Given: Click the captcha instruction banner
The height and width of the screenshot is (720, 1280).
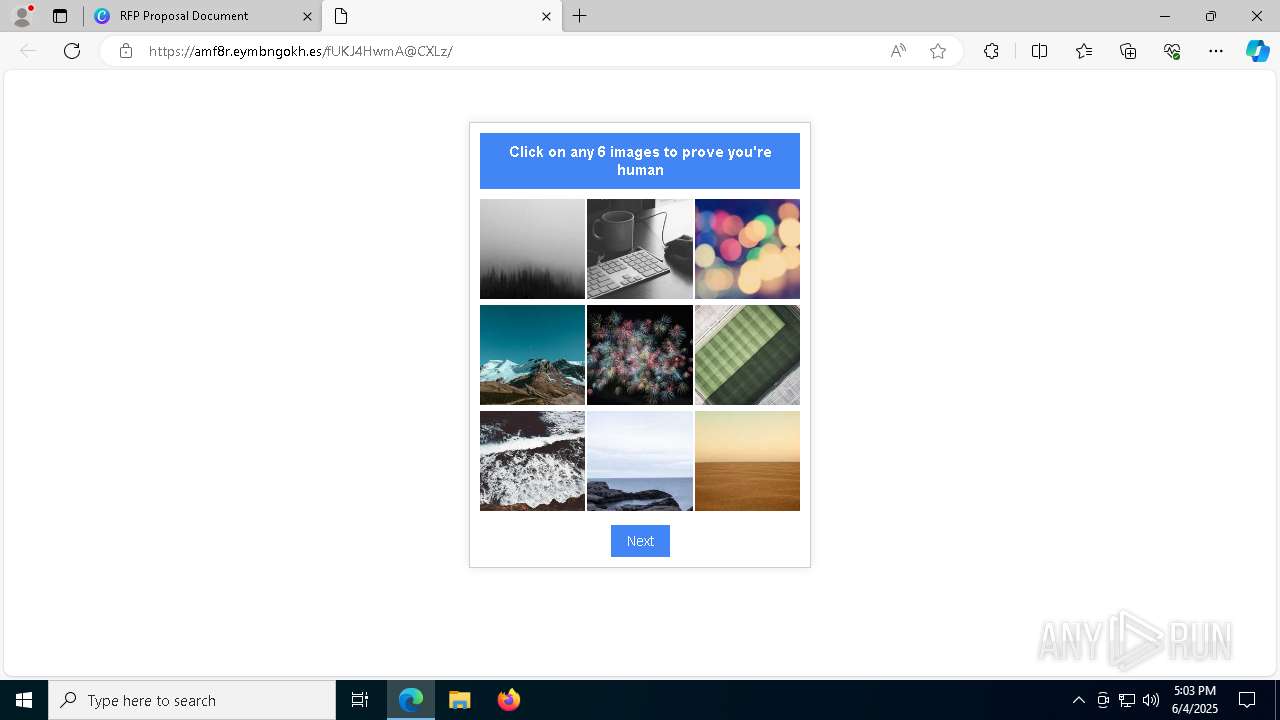Looking at the screenshot, I should [x=640, y=161].
